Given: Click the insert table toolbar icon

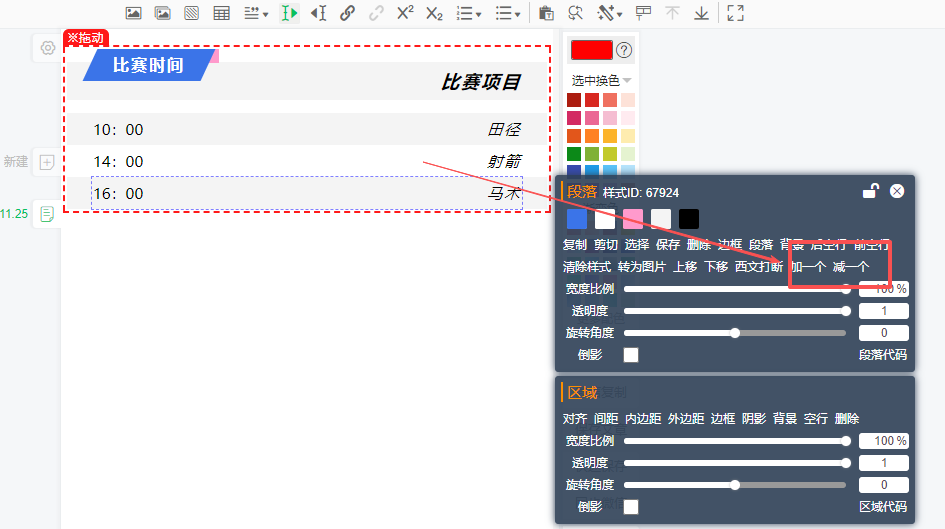Looking at the screenshot, I should pos(221,13).
